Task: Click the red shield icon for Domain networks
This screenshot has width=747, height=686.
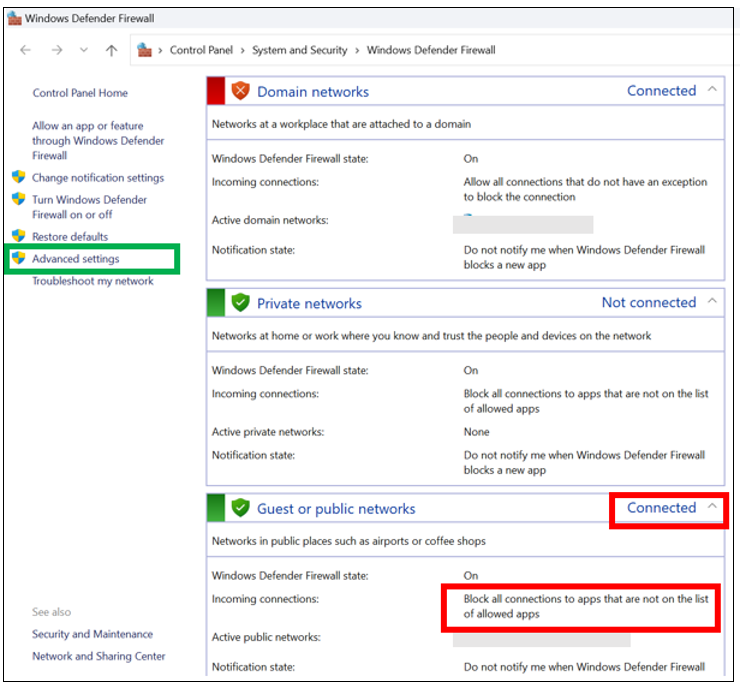Action: coord(240,91)
